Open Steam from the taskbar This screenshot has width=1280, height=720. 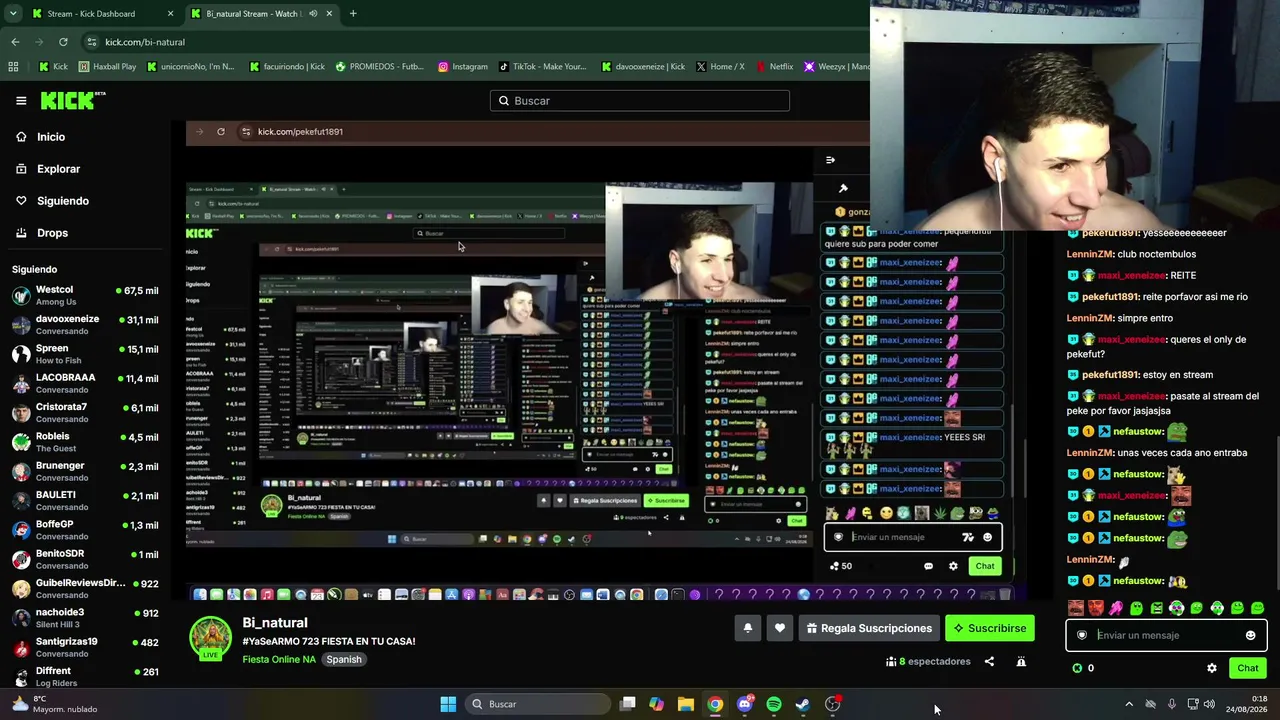click(x=803, y=704)
